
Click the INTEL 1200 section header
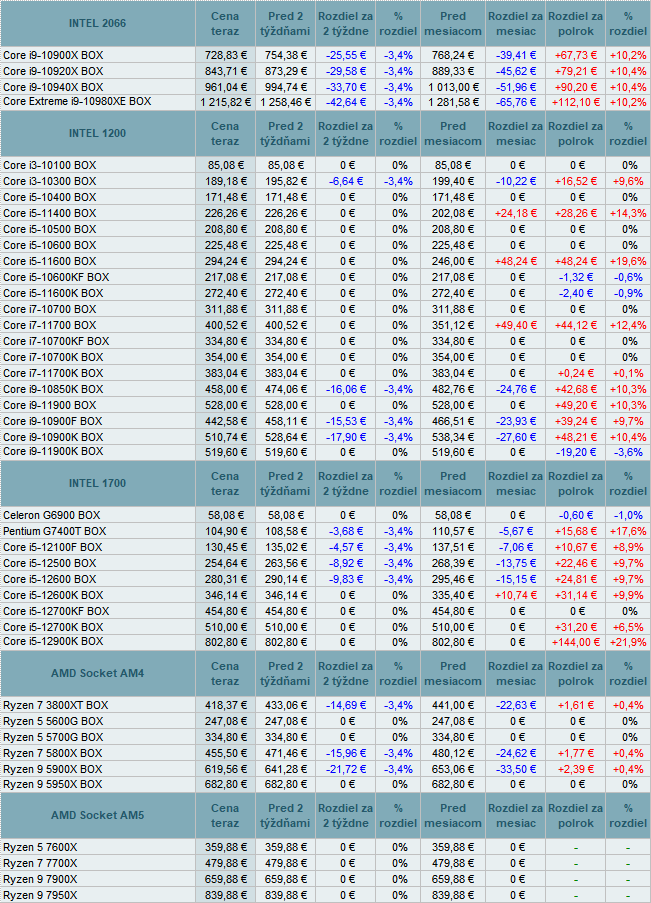click(x=97, y=134)
